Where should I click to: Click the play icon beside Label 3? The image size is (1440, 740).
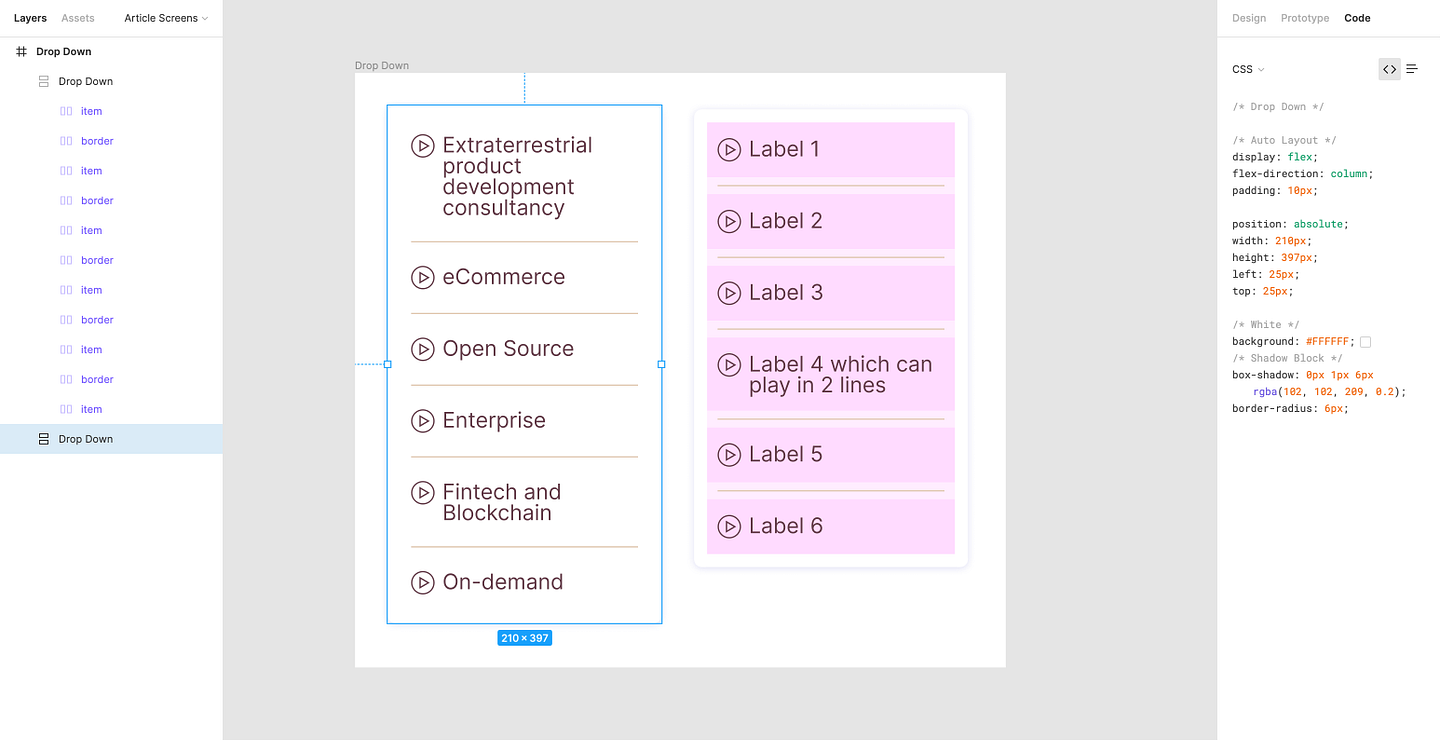[x=729, y=293]
